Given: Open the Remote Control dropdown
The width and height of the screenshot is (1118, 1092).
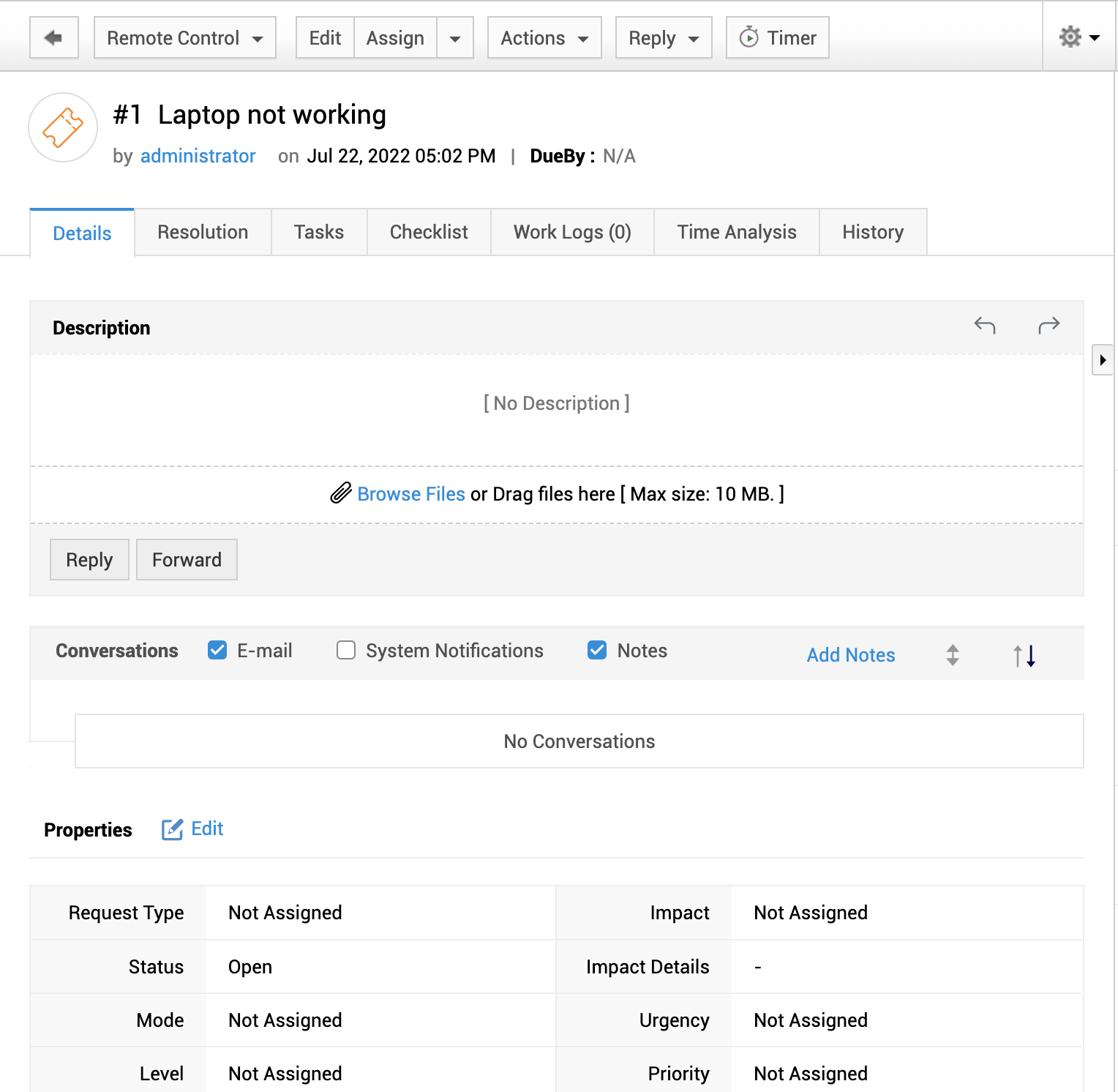Looking at the screenshot, I should (184, 37).
